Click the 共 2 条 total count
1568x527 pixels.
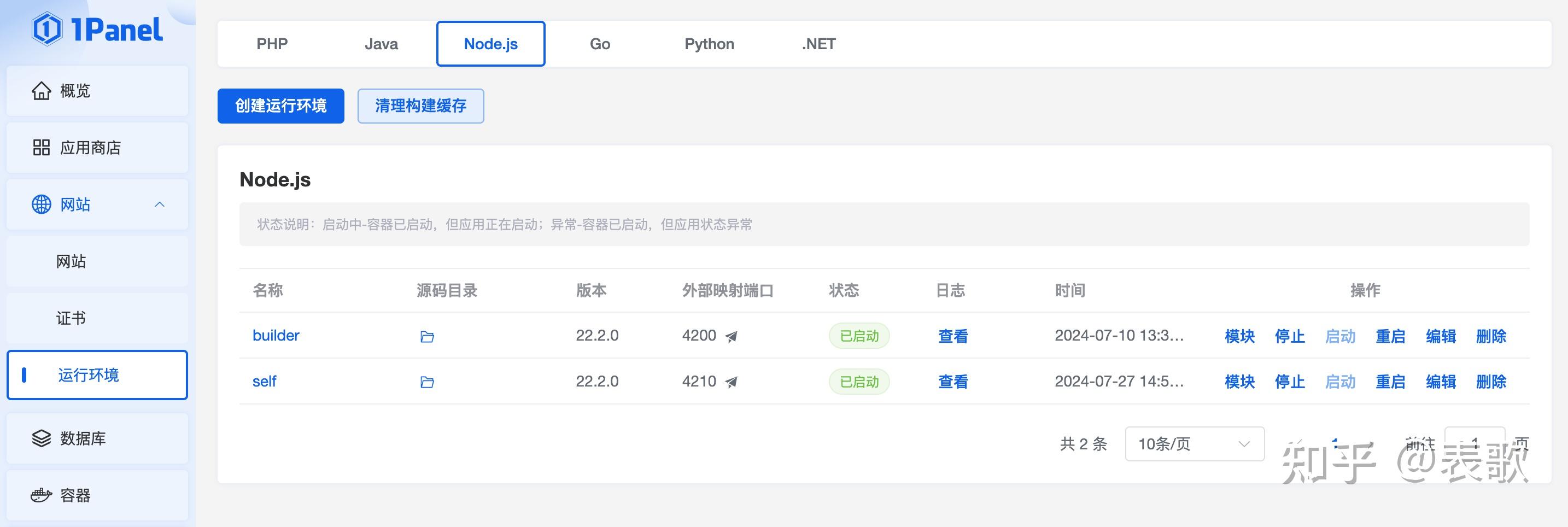click(x=1084, y=443)
